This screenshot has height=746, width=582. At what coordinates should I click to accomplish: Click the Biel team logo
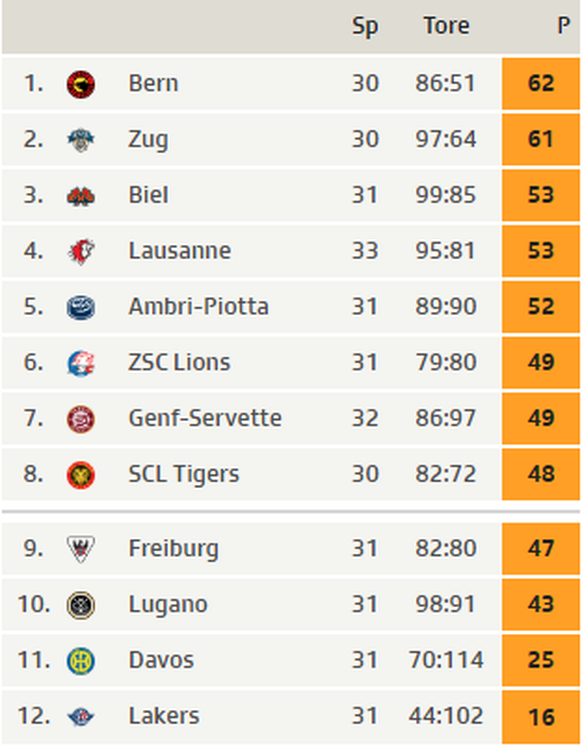pyautogui.click(x=81, y=196)
